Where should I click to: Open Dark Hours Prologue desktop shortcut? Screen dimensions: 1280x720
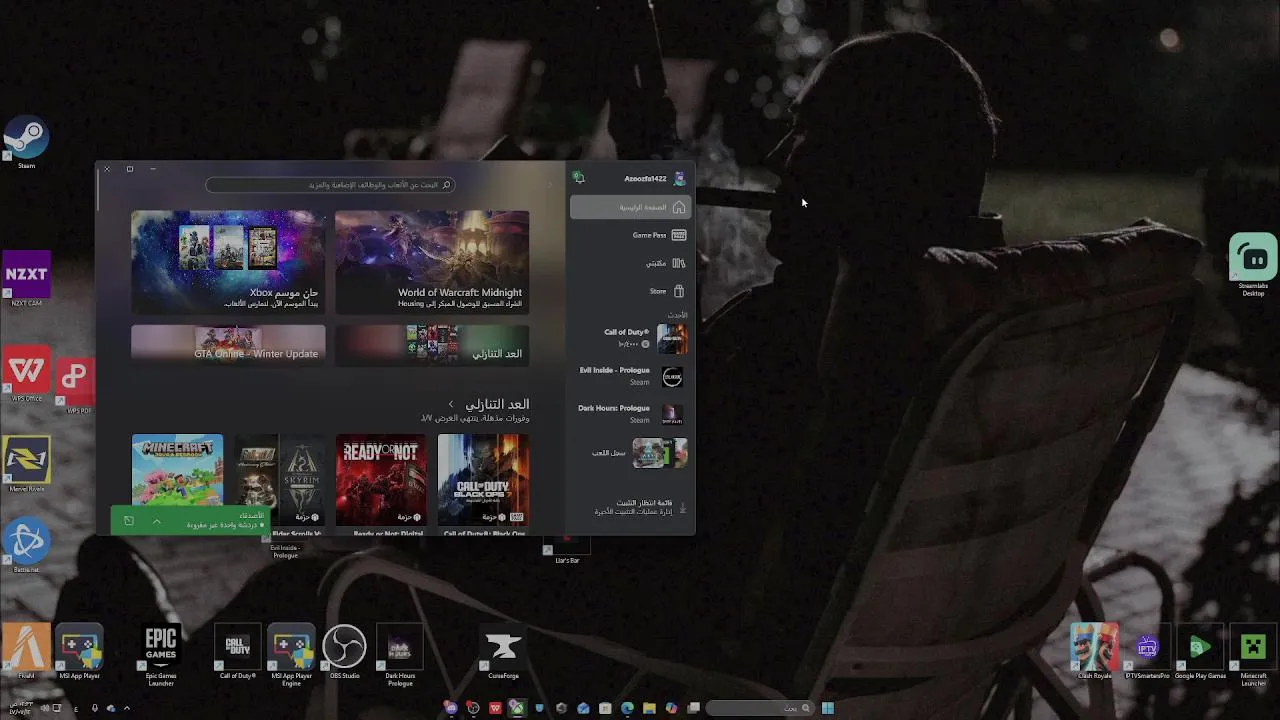[x=400, y=655]
